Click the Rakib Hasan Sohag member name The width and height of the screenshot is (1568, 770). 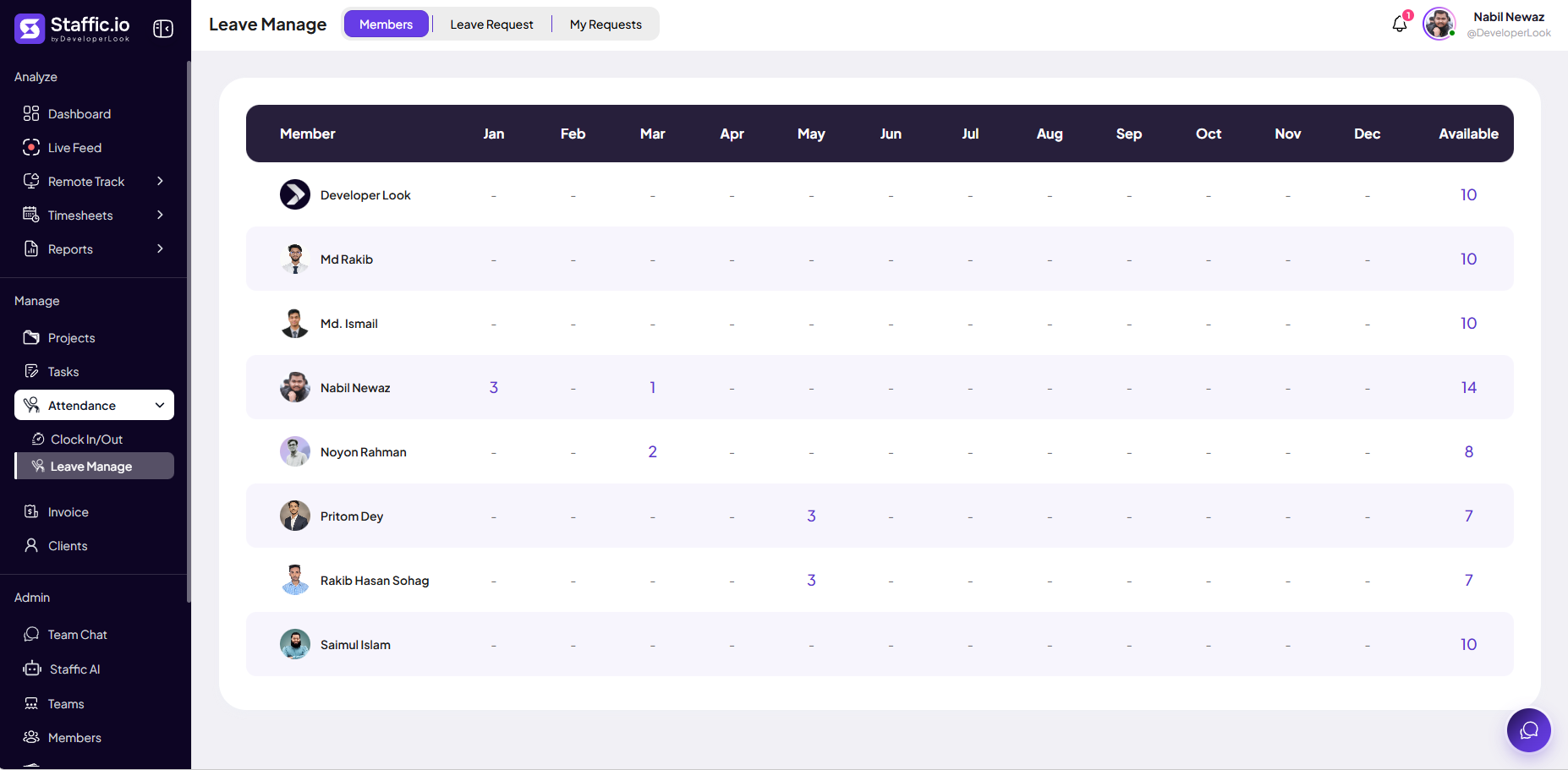[375, 580]
